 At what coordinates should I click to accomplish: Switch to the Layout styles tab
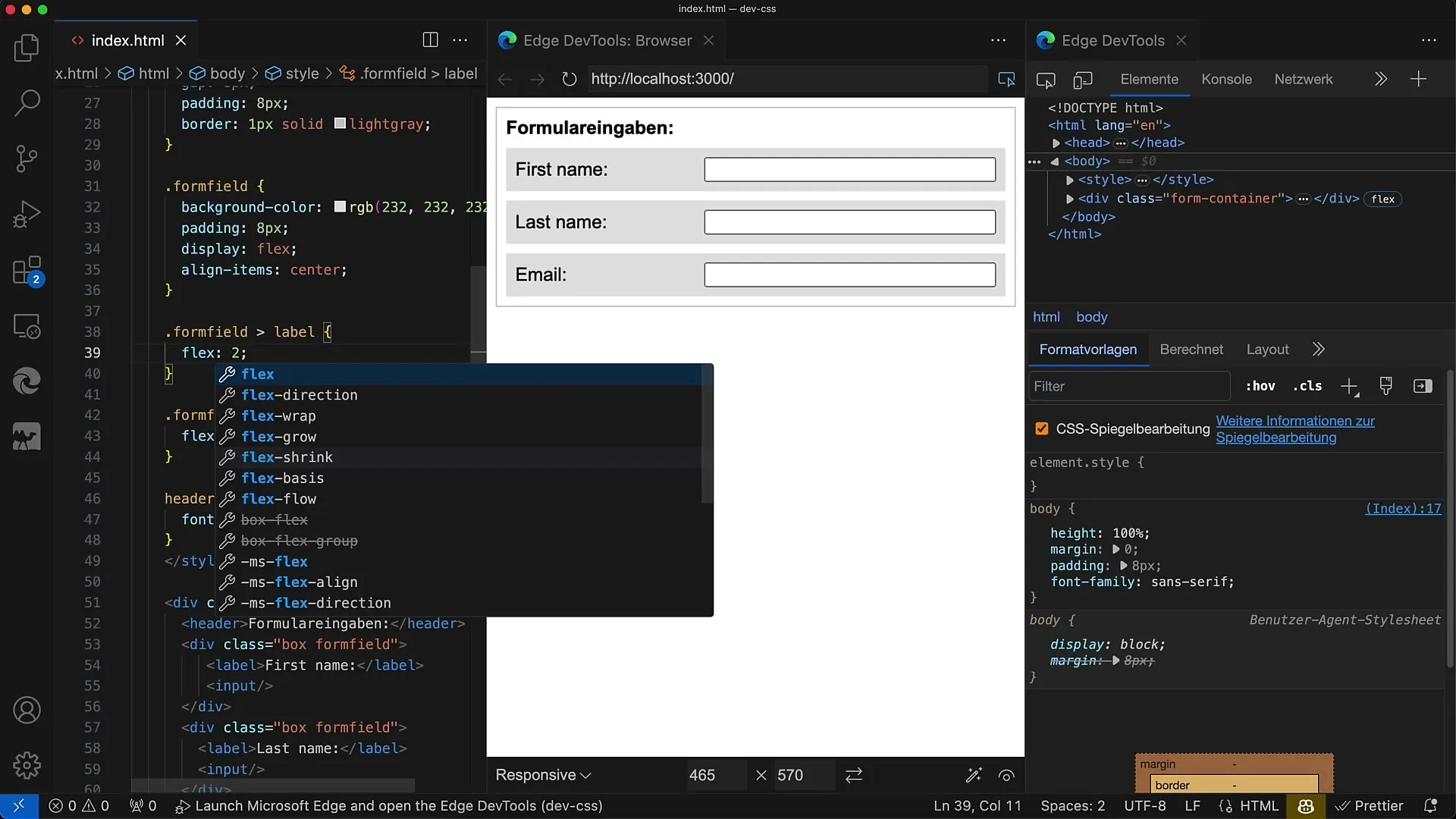click(1267, 349)
